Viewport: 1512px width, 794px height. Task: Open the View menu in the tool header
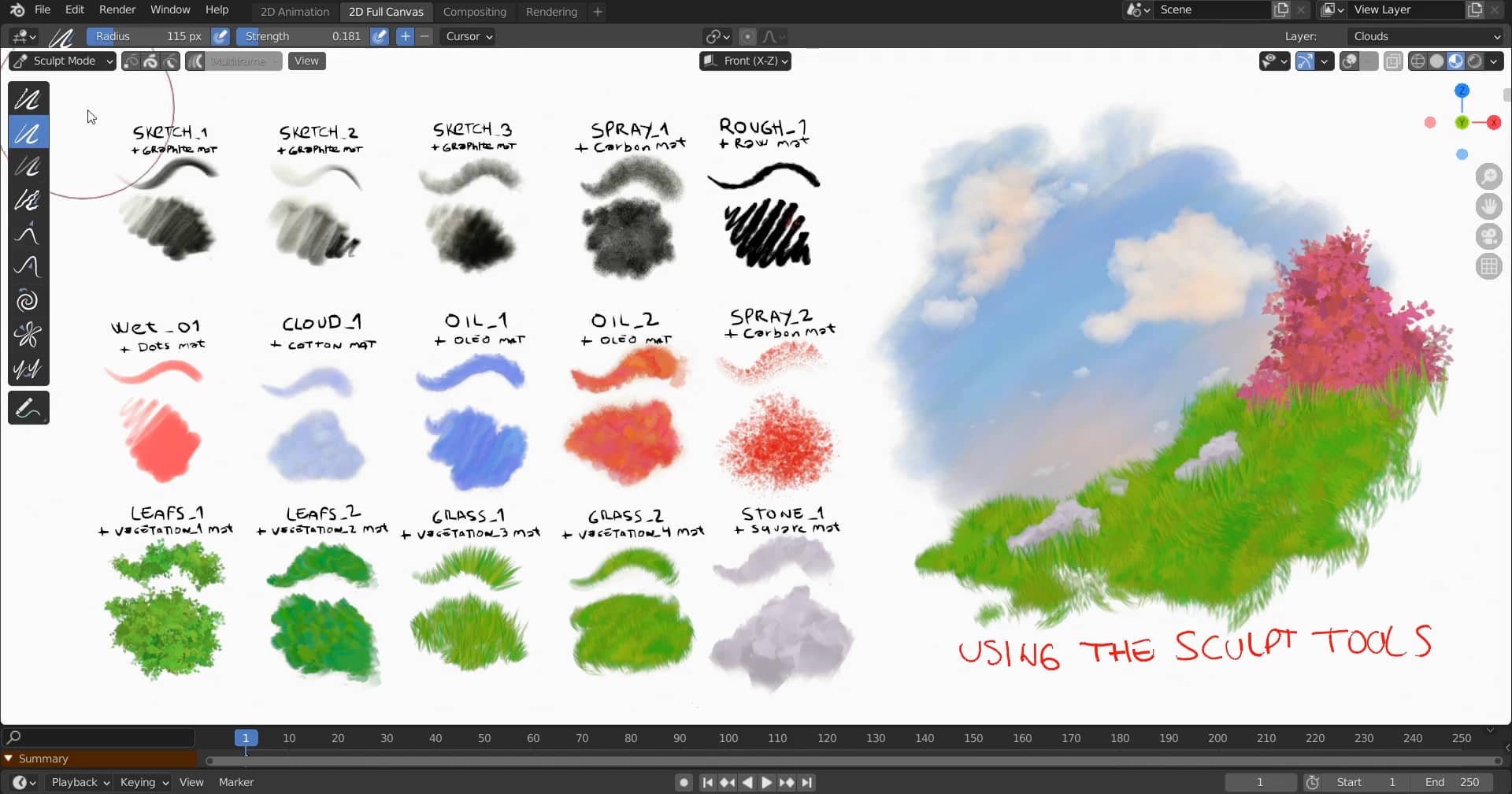[x=306, y=61]
